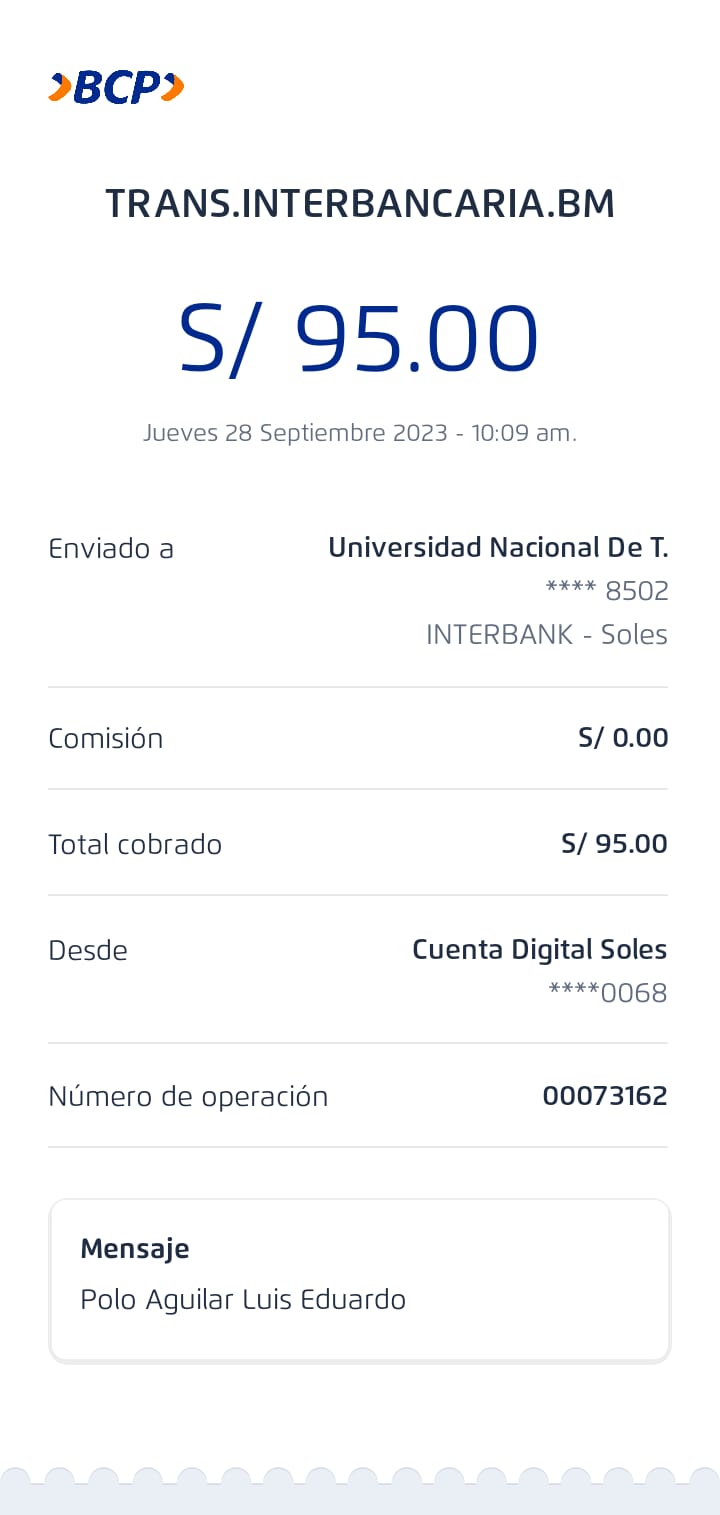Click the Comisión label
Image resolution: width=720 pixels, height=1515 pixels.
coord(105,738)
